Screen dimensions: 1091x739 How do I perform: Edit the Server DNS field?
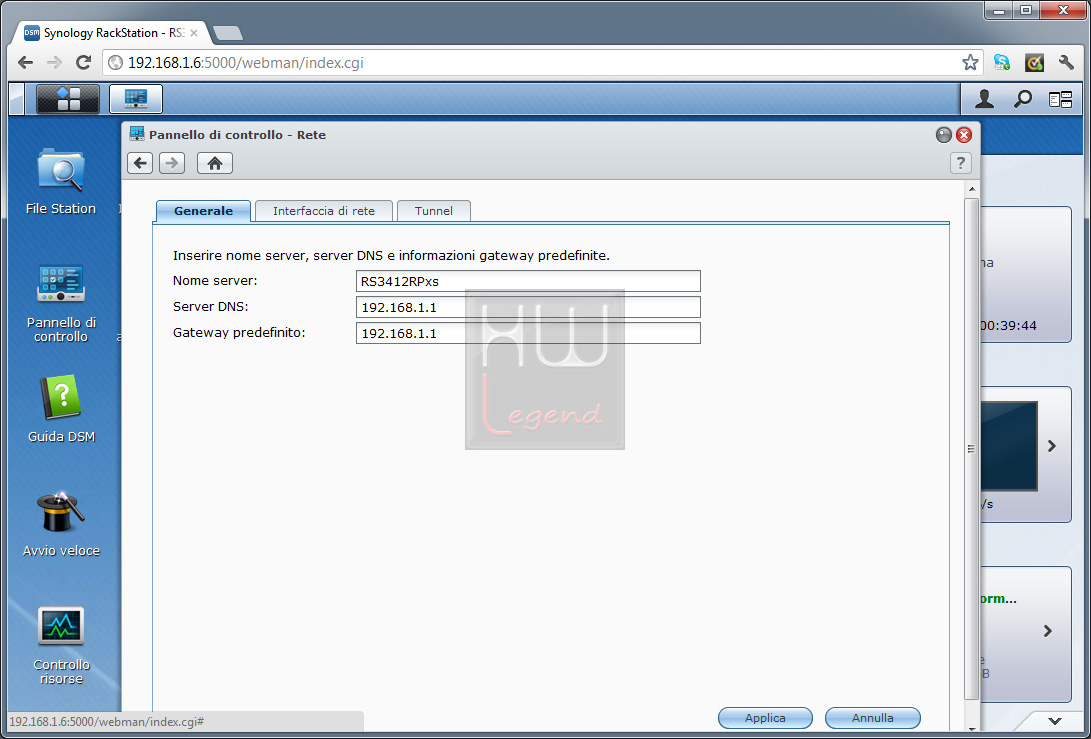(528, 307)
